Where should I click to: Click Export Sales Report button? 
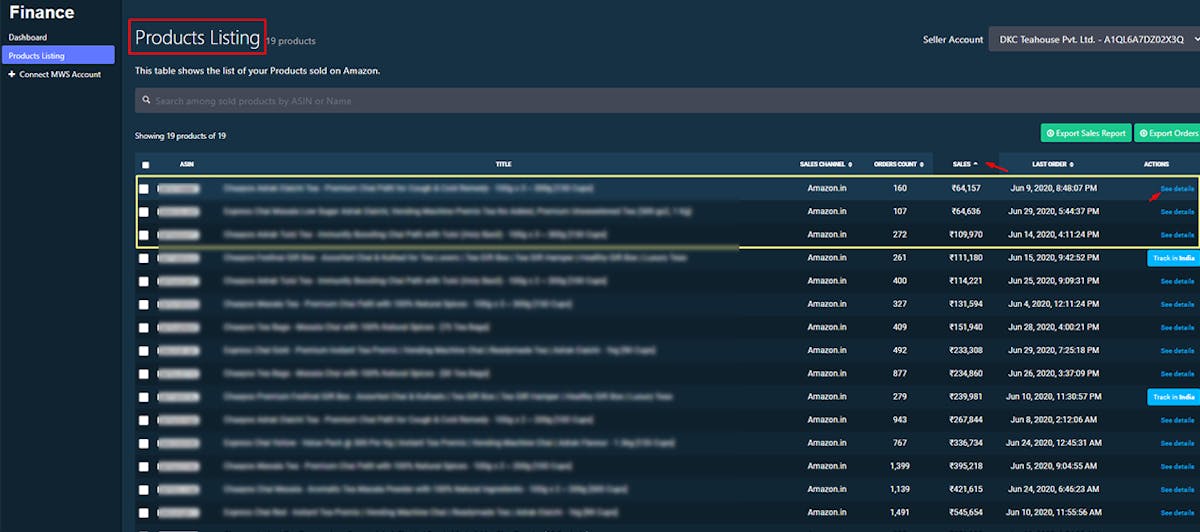1086,133
